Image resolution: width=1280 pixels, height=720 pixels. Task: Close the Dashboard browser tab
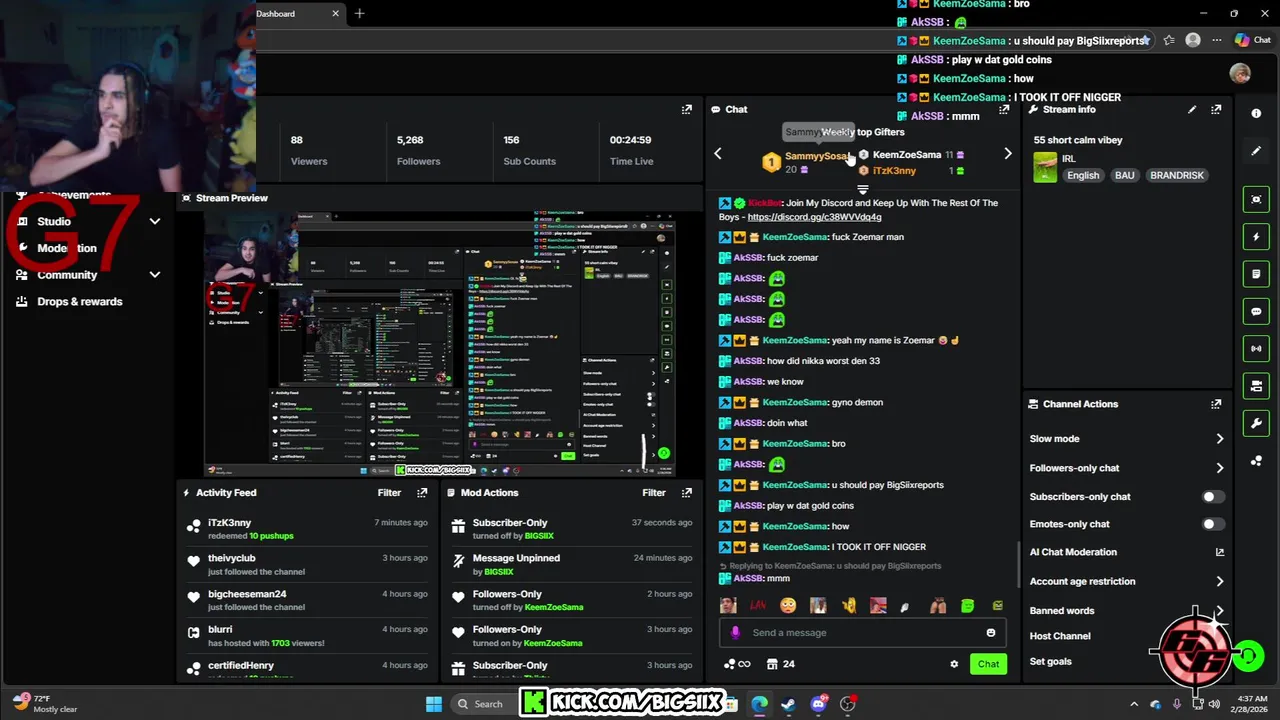point(335,14)
